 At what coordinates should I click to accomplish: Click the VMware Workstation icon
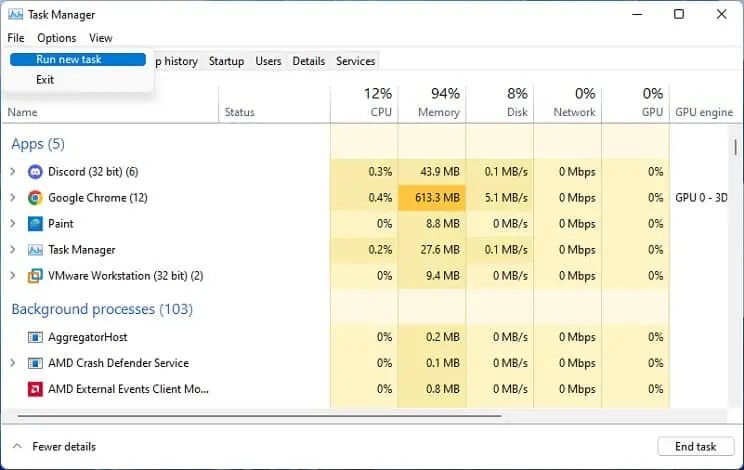35,276
